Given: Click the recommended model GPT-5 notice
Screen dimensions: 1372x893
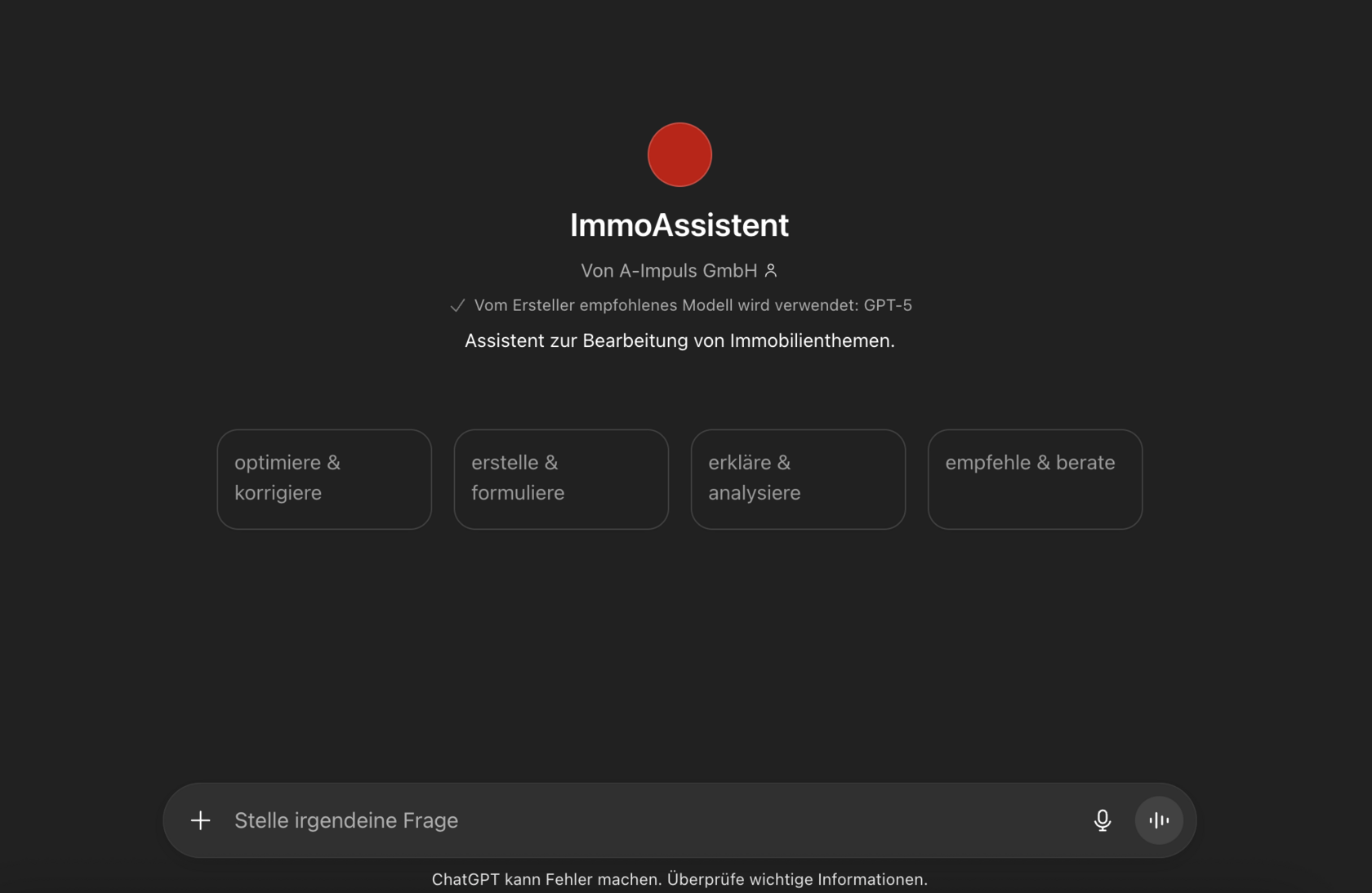Looking at the screenshot, I should point(681,305).
